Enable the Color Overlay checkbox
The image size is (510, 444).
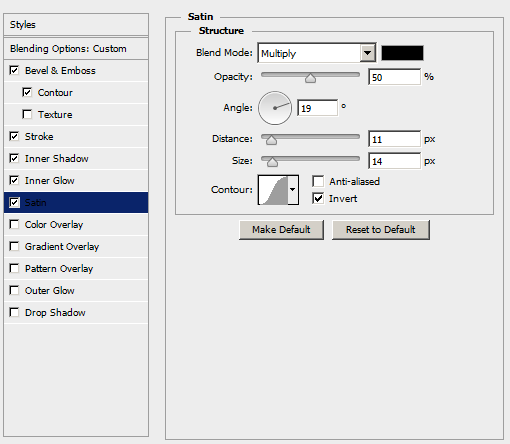pos(14,224)
